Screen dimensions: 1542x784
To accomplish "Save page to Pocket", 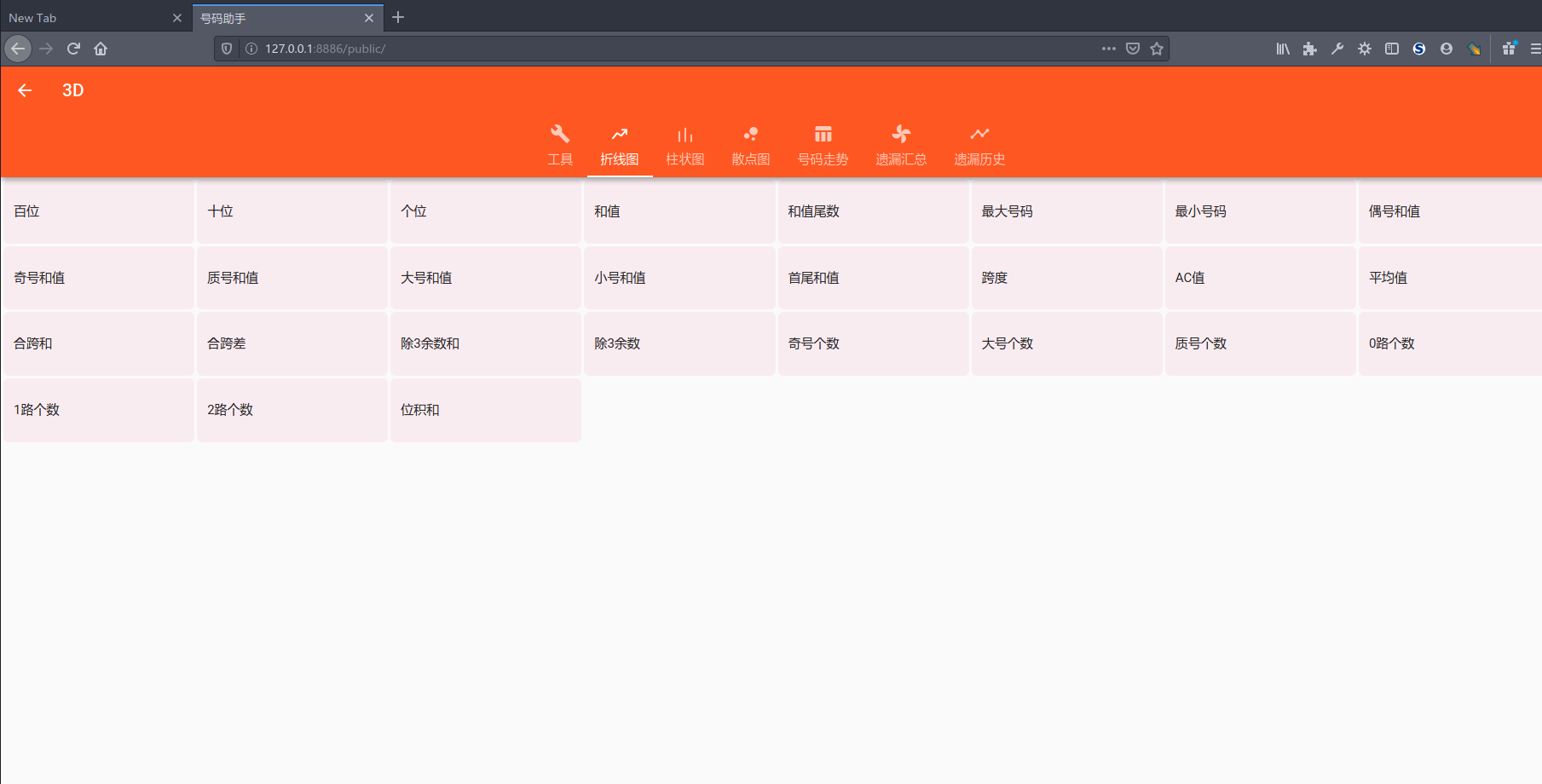I will 1133,49.
